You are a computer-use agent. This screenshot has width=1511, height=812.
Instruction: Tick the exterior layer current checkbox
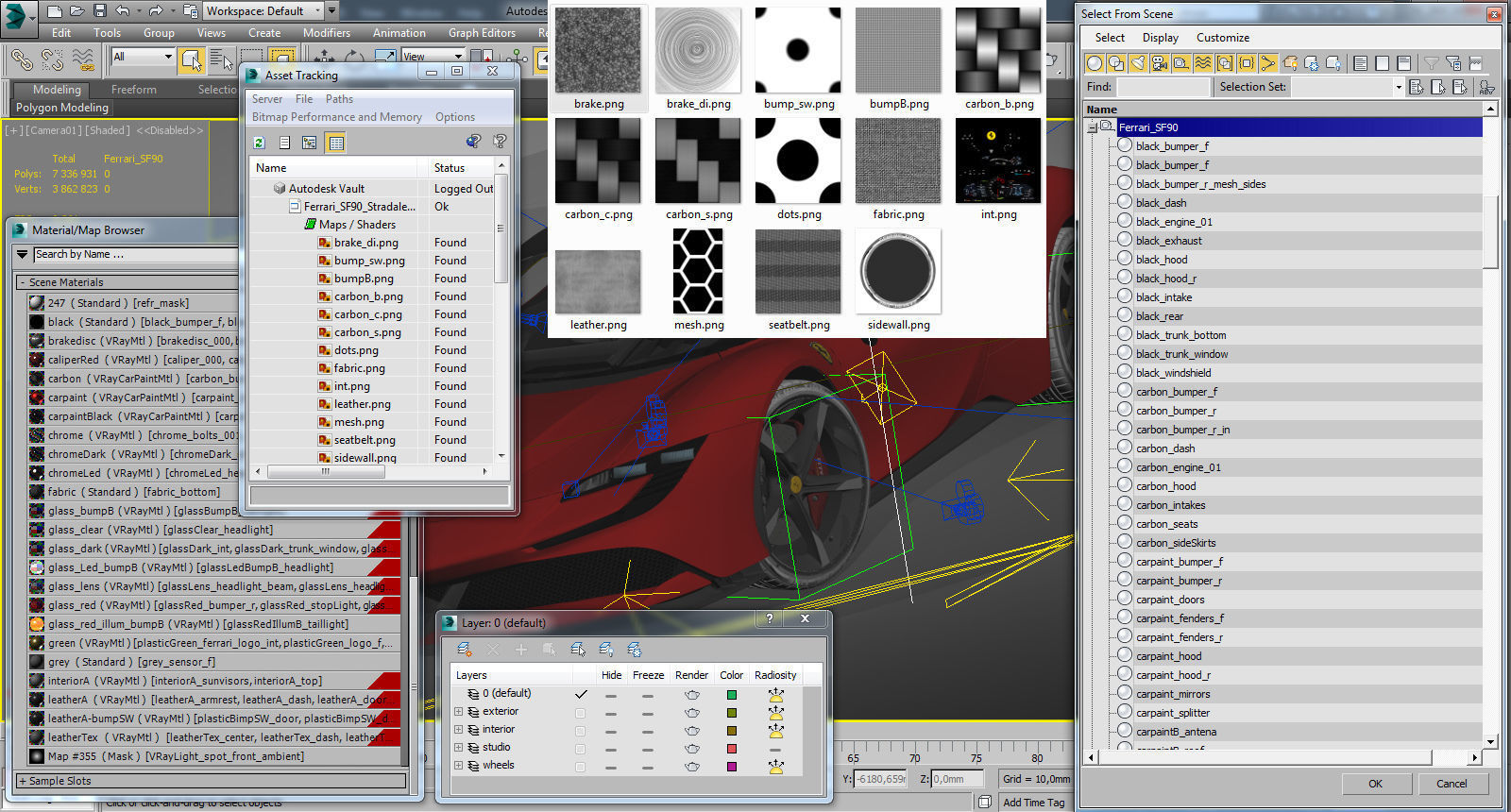[580, 712]
